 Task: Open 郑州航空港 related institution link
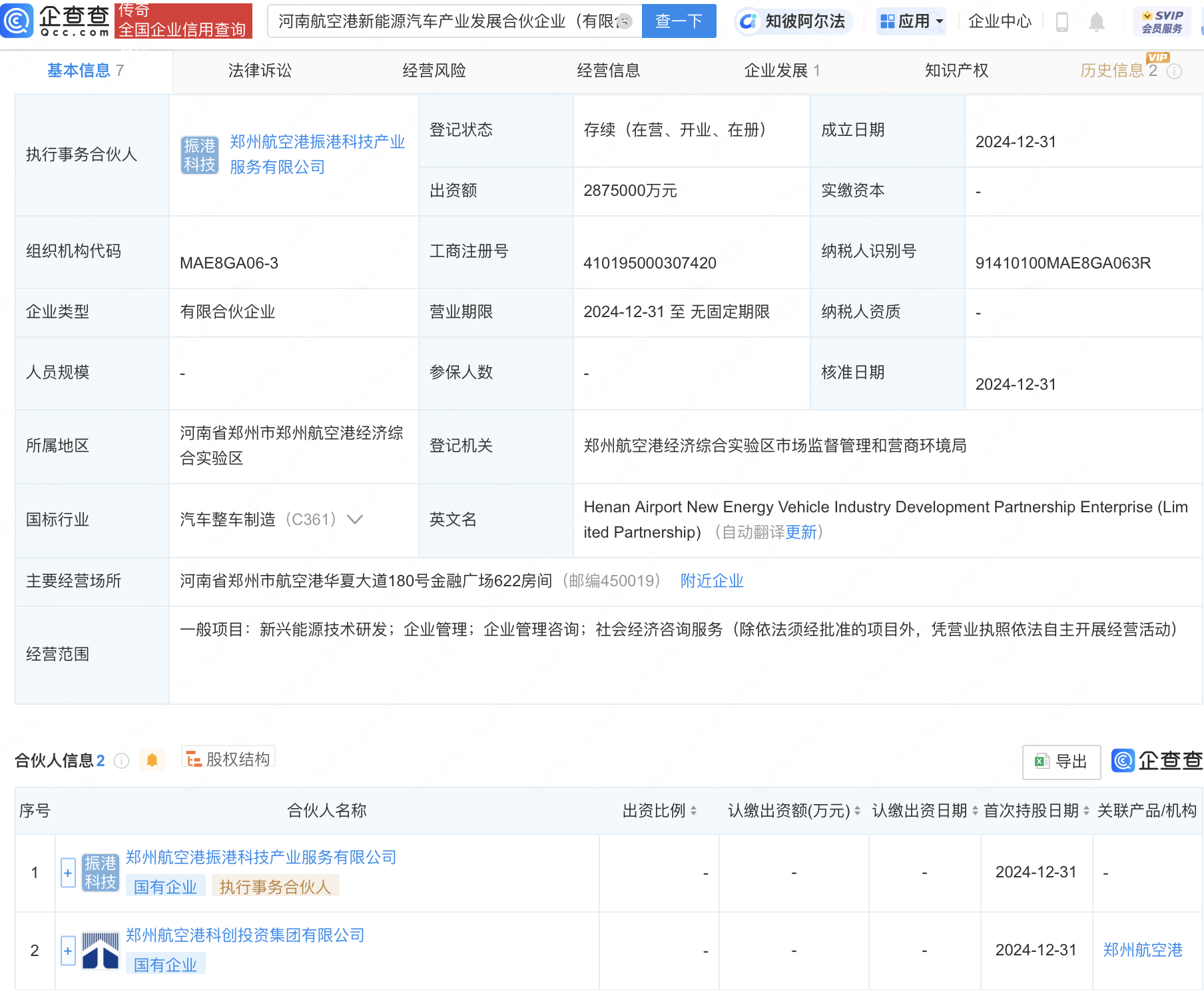tap(1143, 950)
